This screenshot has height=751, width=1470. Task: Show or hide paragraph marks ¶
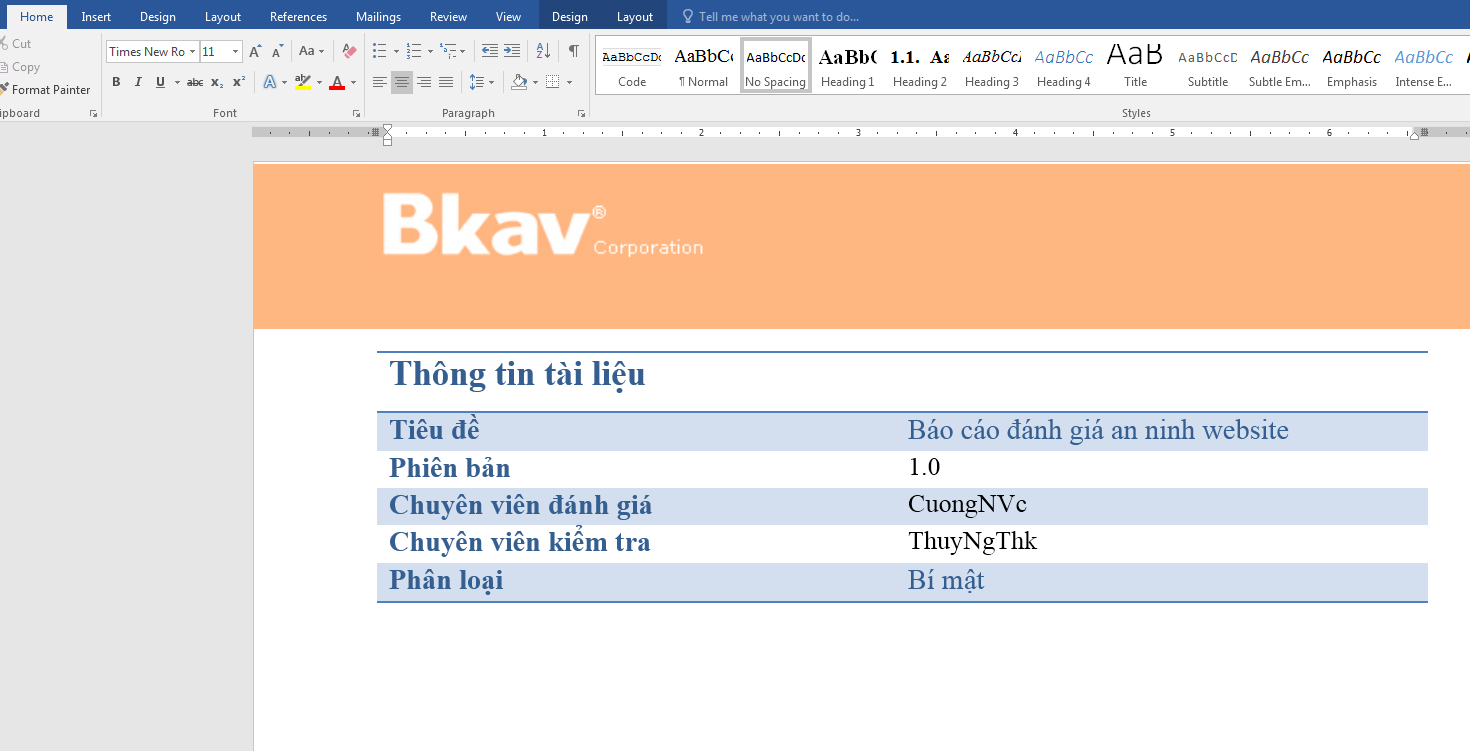point(573,51)
